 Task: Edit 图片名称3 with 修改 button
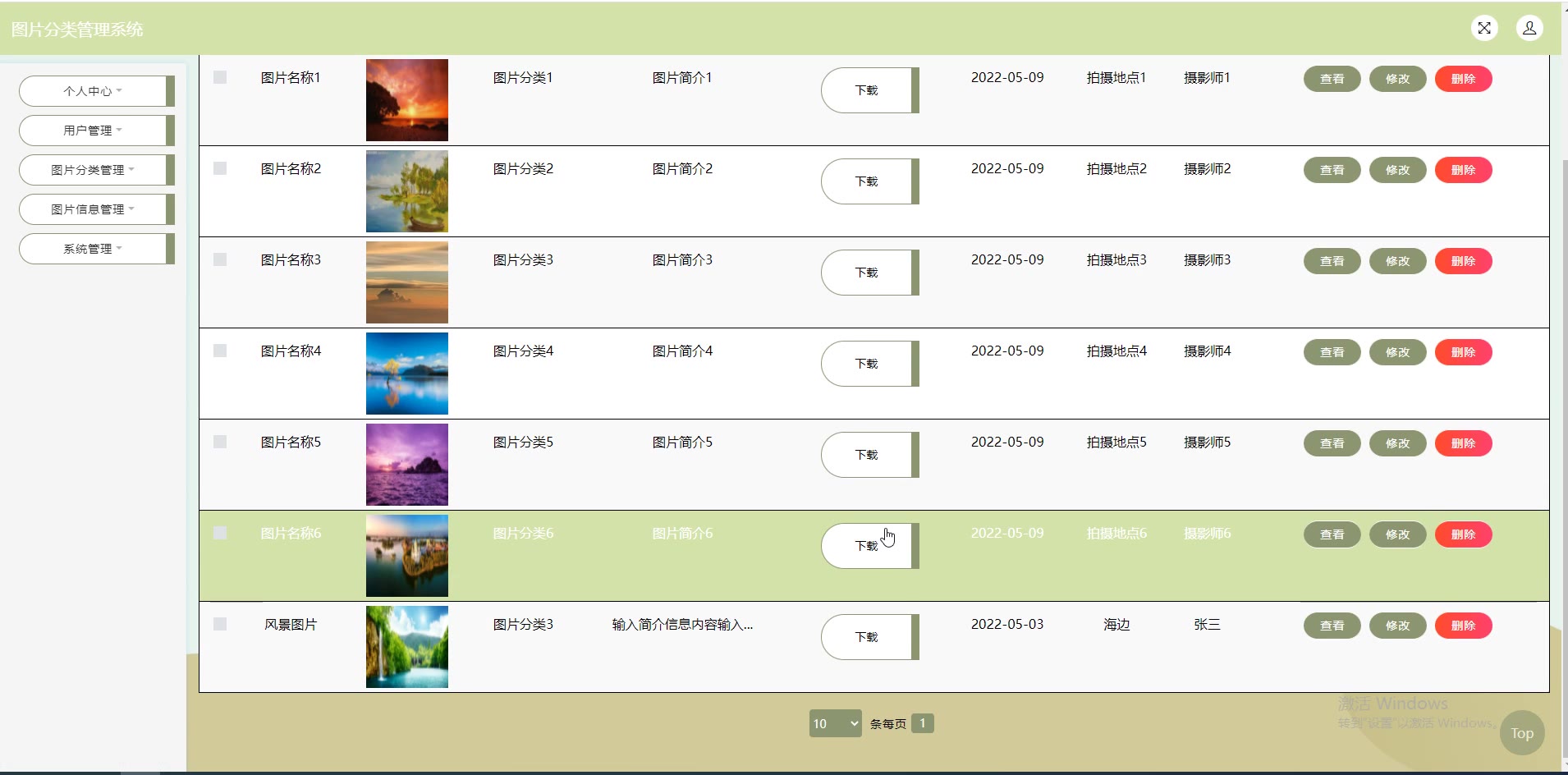coord(1398,261)
